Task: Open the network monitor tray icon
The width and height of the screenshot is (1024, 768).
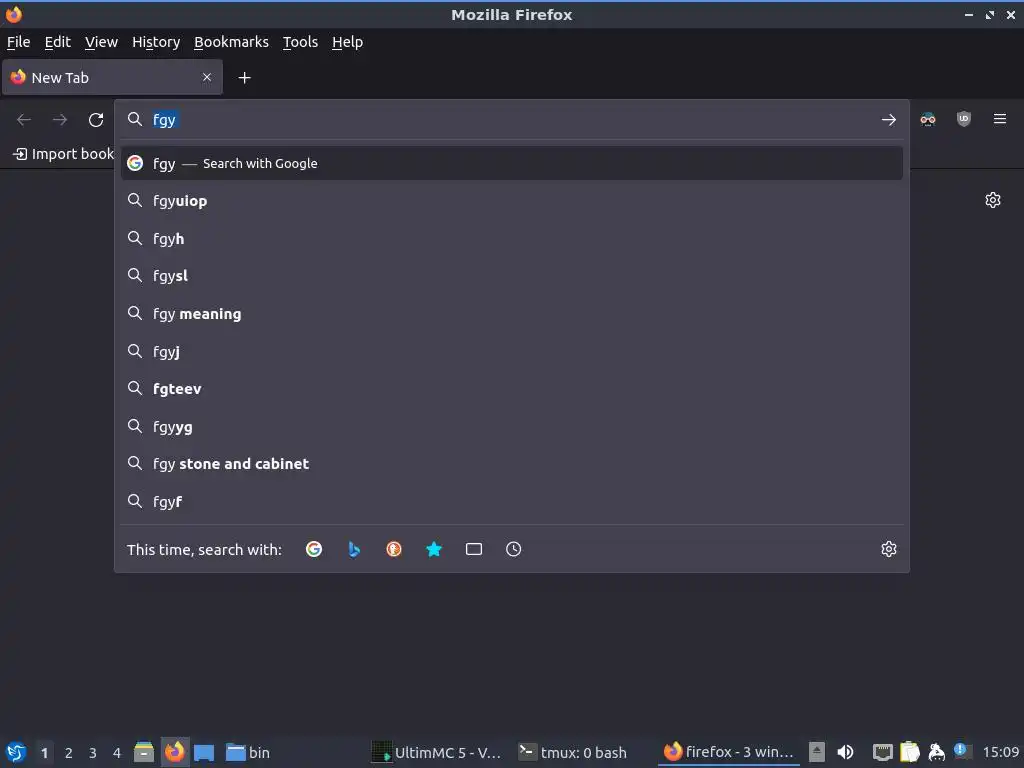Action: pos(882,752)
